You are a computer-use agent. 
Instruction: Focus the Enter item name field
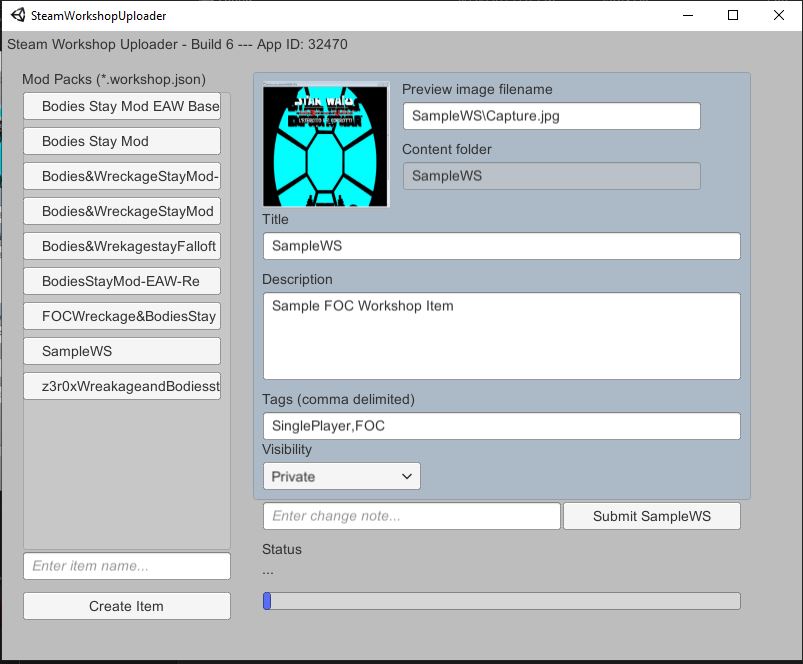click(x=126, y=566)
